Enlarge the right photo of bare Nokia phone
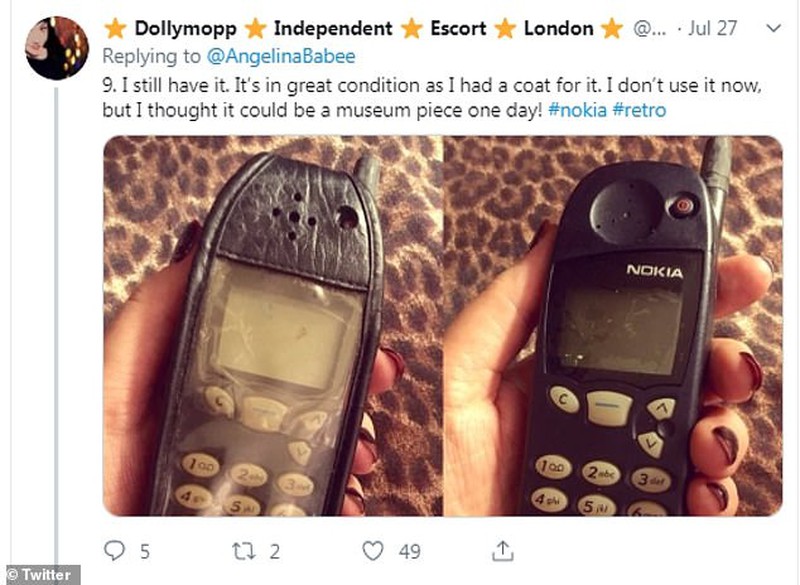800x585 pixels. (x=612, y=325)
